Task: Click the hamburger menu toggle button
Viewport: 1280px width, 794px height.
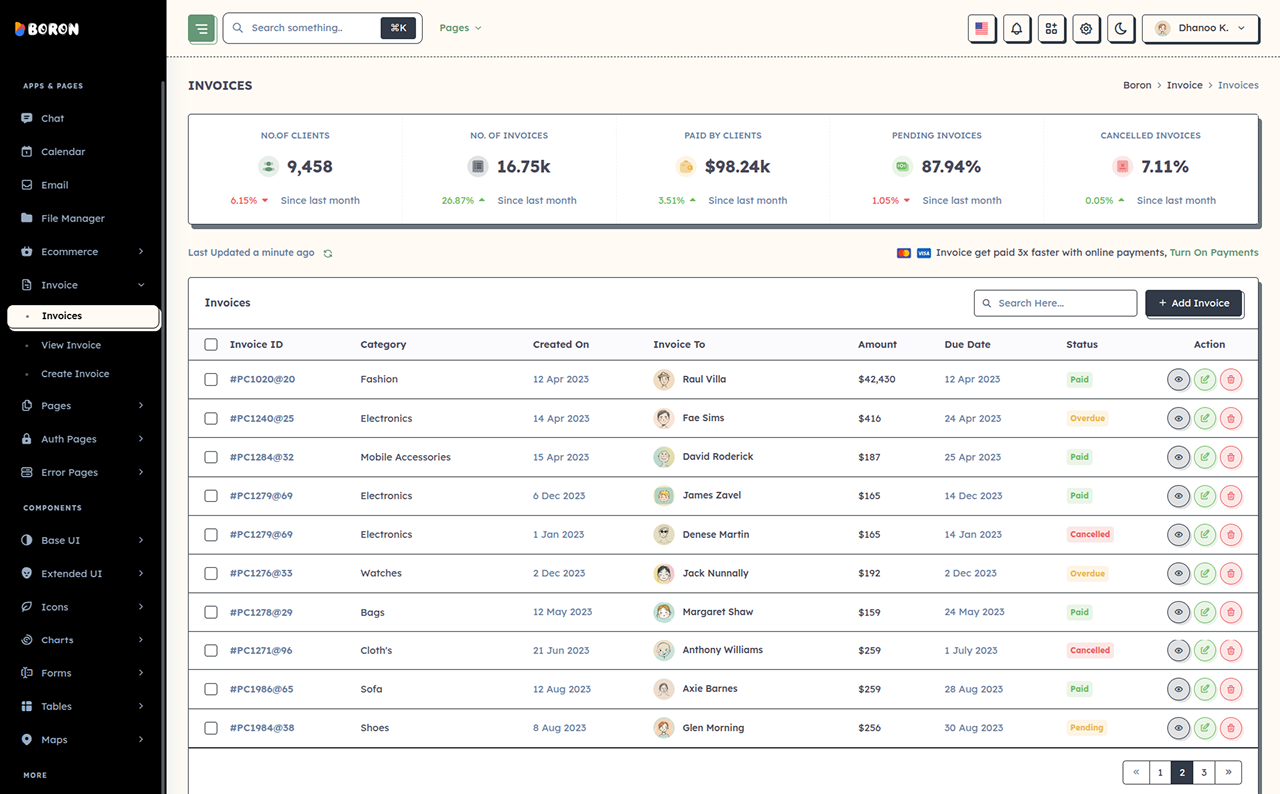Action: point(202,28)
